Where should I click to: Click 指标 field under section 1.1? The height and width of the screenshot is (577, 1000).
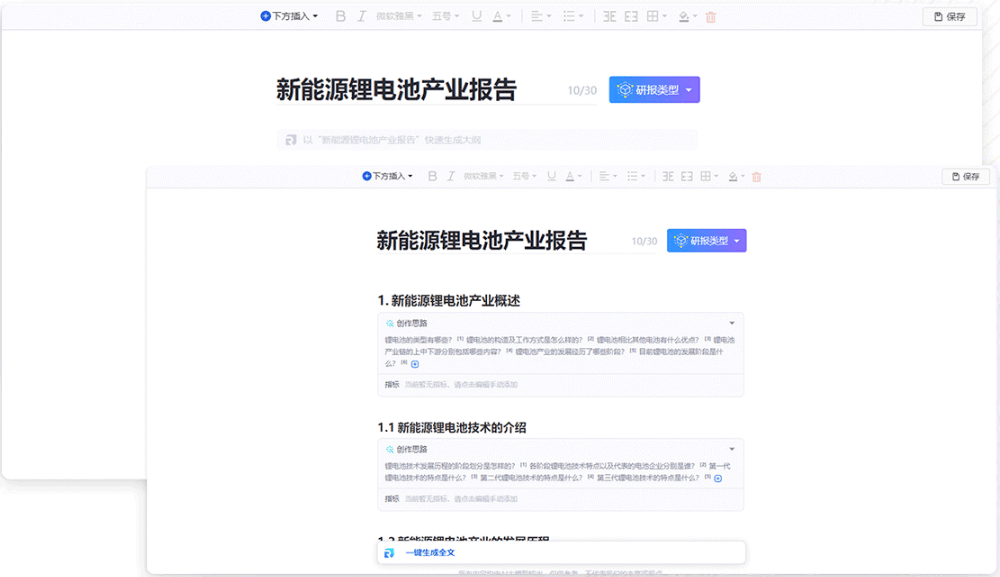click(561, 499)
